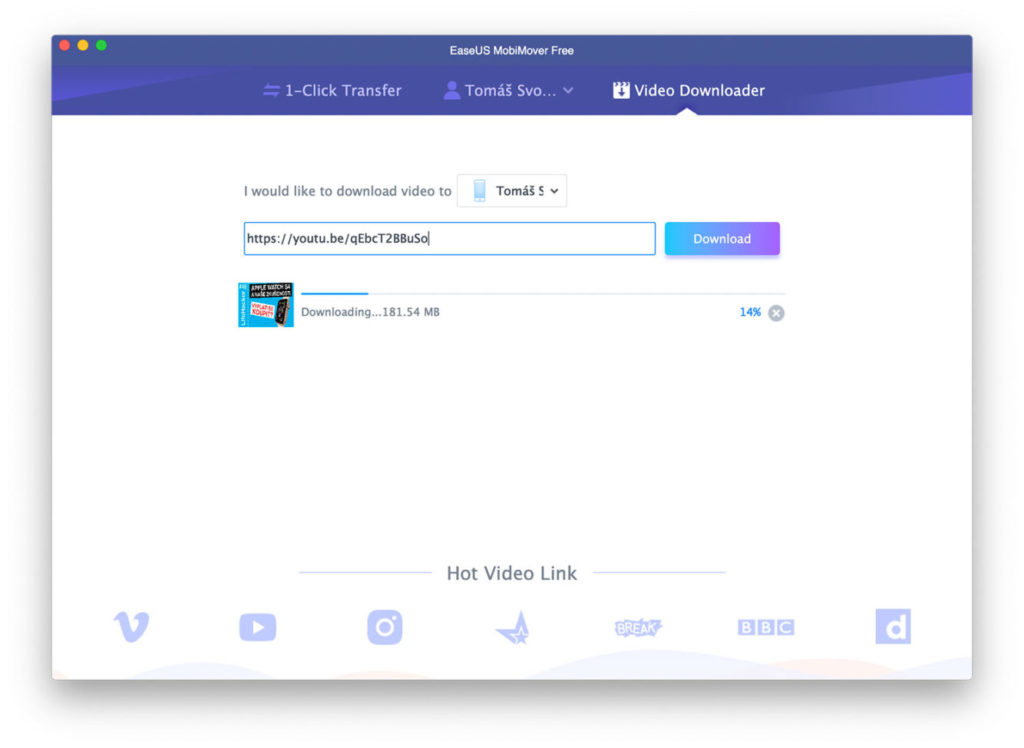Image resolution: width=1024 pixels, height=748 pixels.
Task: Click the Download button
Action: pos(722,238)
